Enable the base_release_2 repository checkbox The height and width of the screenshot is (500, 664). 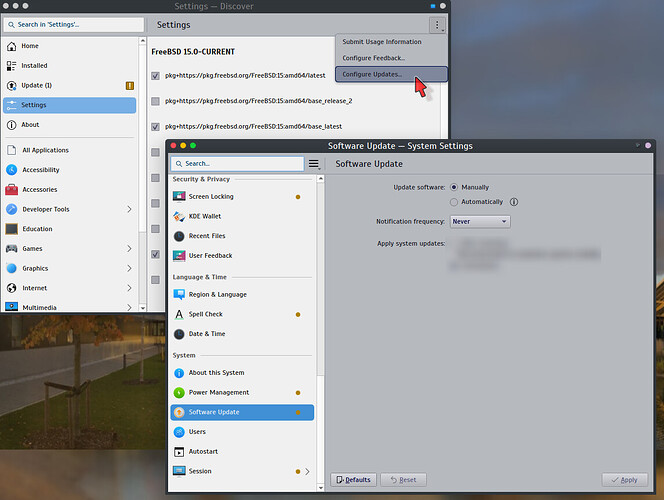point(155,101)
